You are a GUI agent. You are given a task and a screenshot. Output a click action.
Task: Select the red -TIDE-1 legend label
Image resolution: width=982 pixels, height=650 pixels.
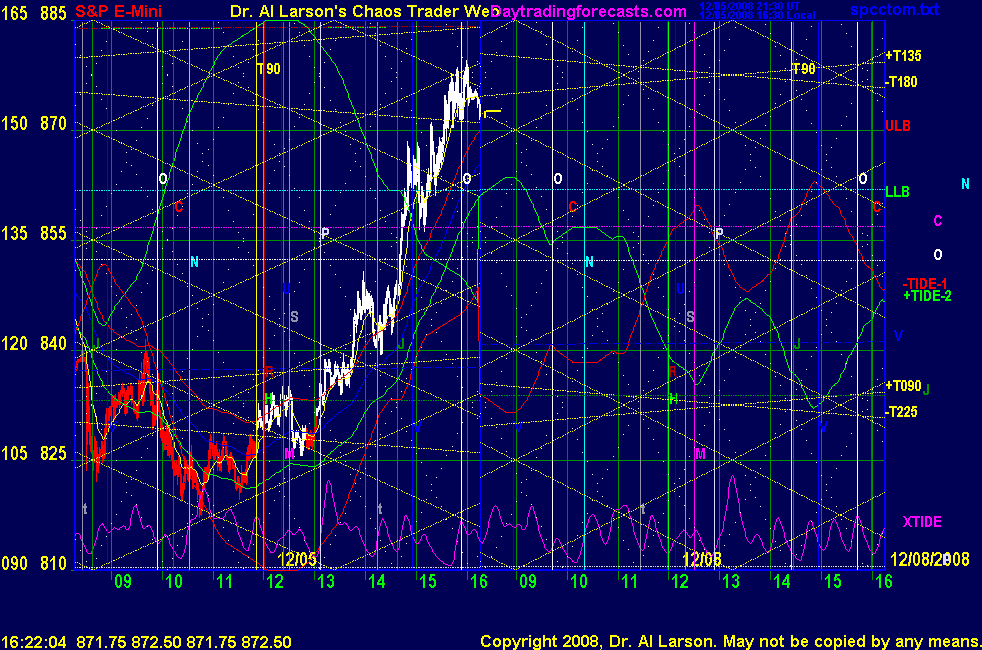924,283
